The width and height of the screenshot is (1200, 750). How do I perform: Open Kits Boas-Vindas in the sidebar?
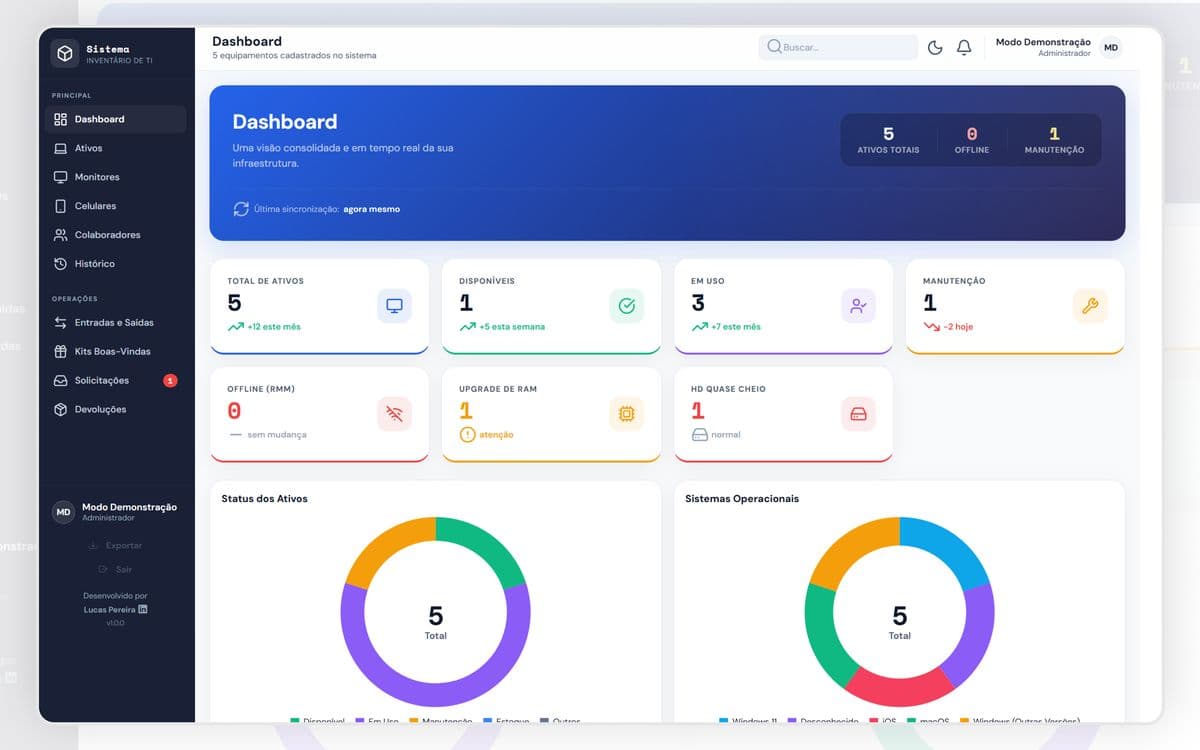tap(116, 352)
